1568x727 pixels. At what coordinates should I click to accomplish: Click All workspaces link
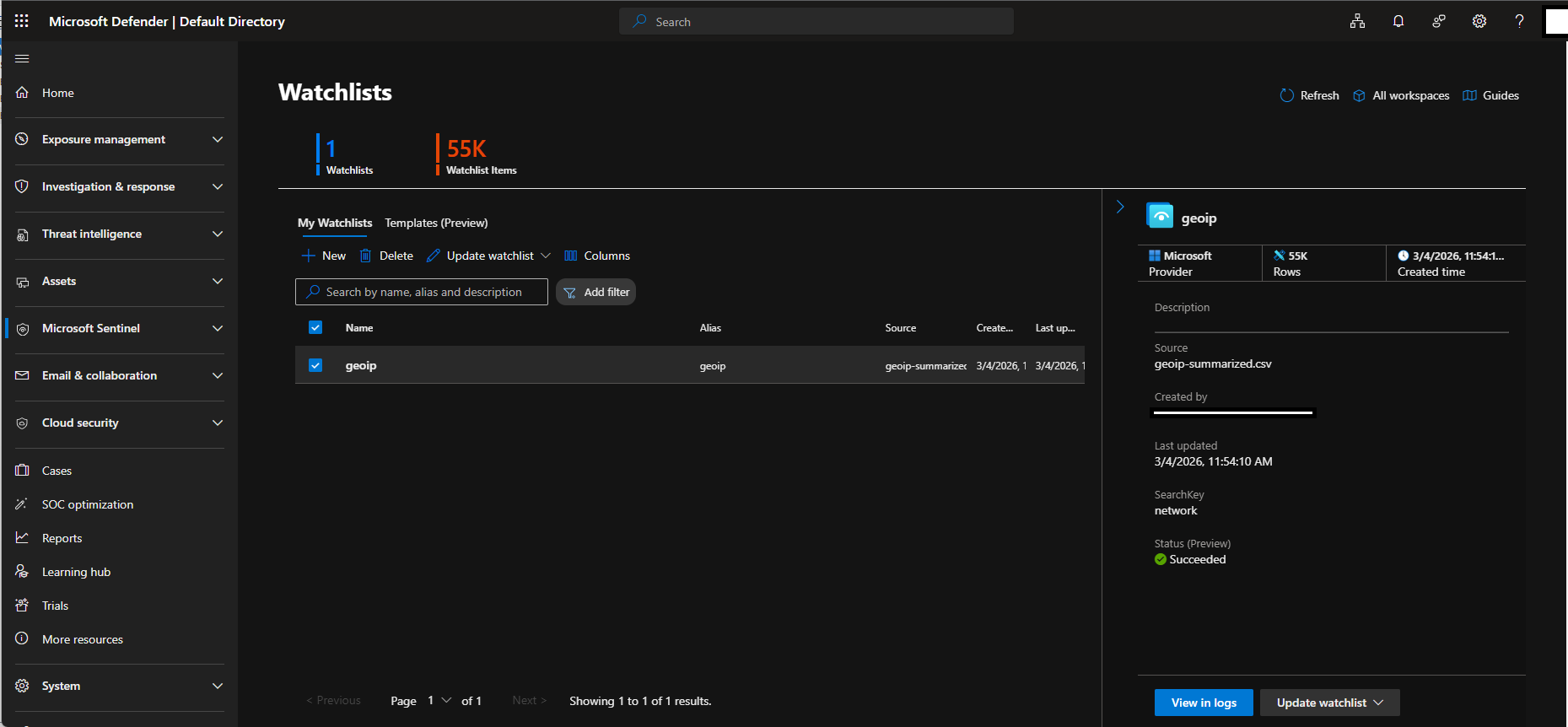click(x=1401, y=95)
